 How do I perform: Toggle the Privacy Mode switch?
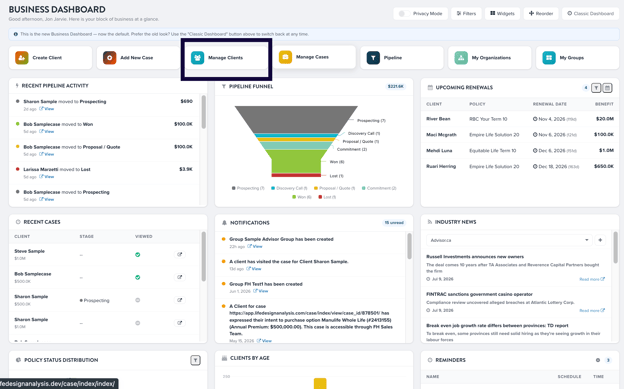pyautogui.click(x=404, y=14)
